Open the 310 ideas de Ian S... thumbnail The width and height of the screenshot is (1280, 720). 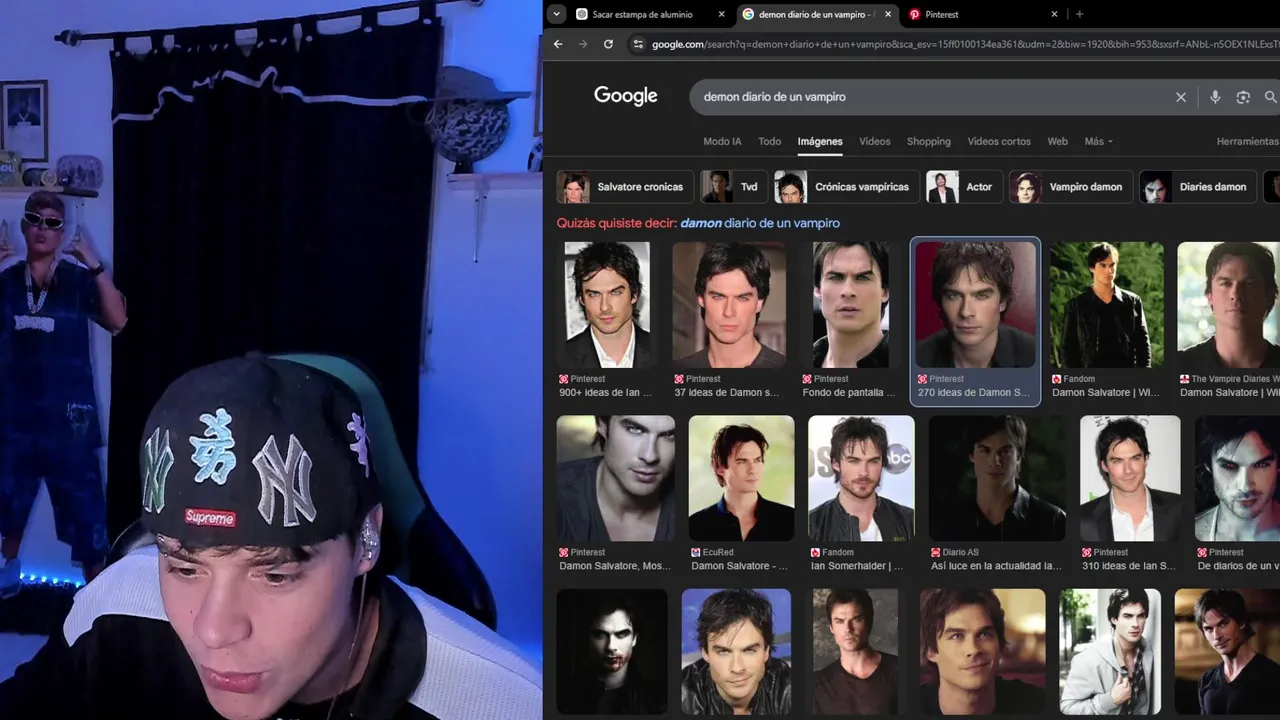click(x=1131, y=479)
